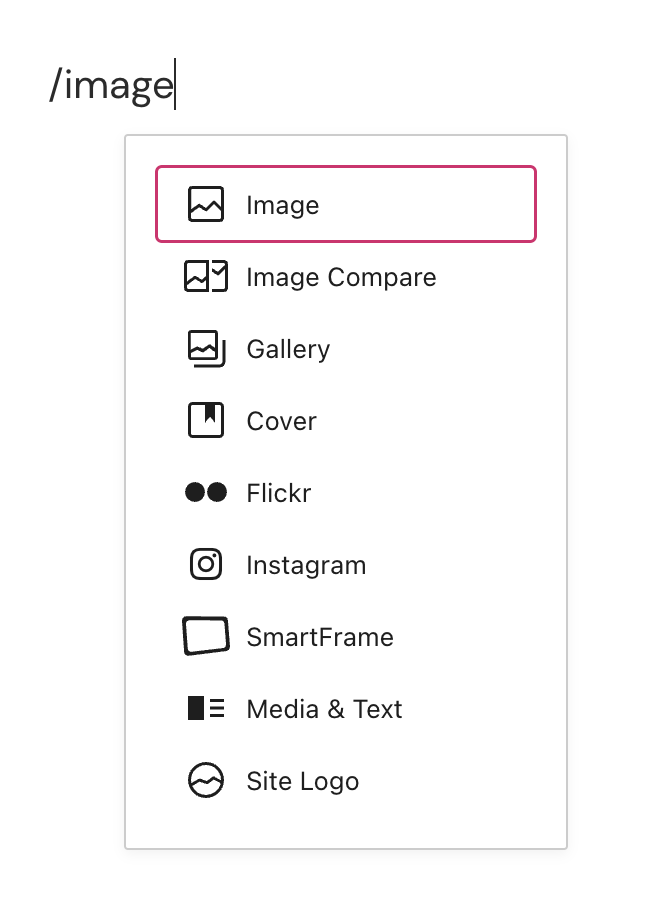Select the Flickr embed label

point(279,493)
